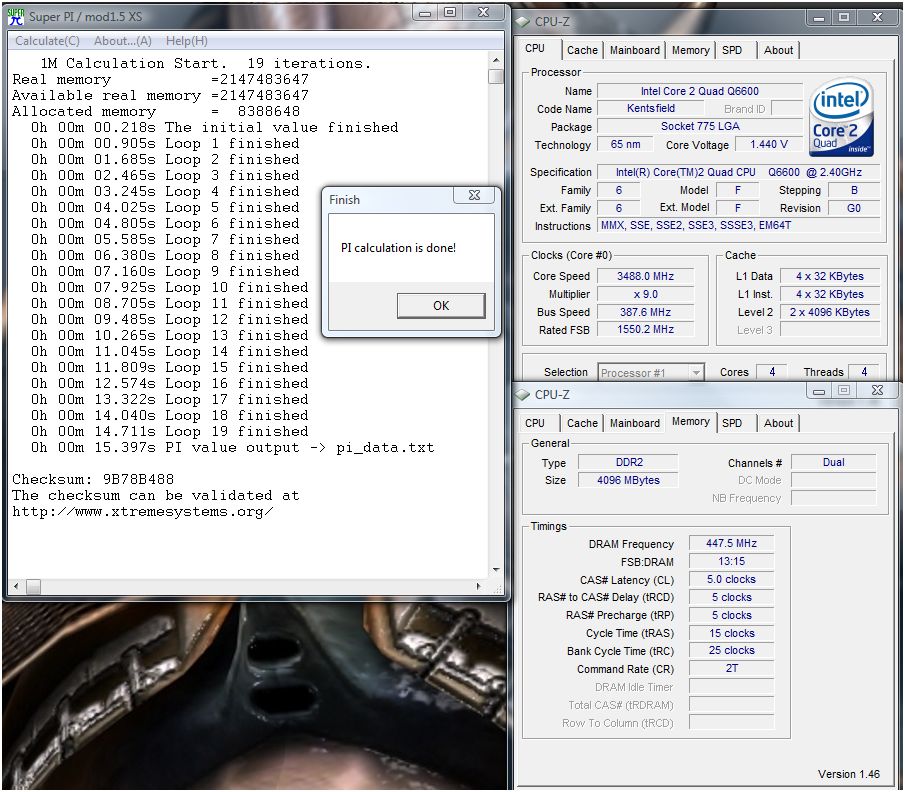Close the Finish dialog with X button
The width and height of the screenshot is (905, 792).
click(x=474, y=195)
